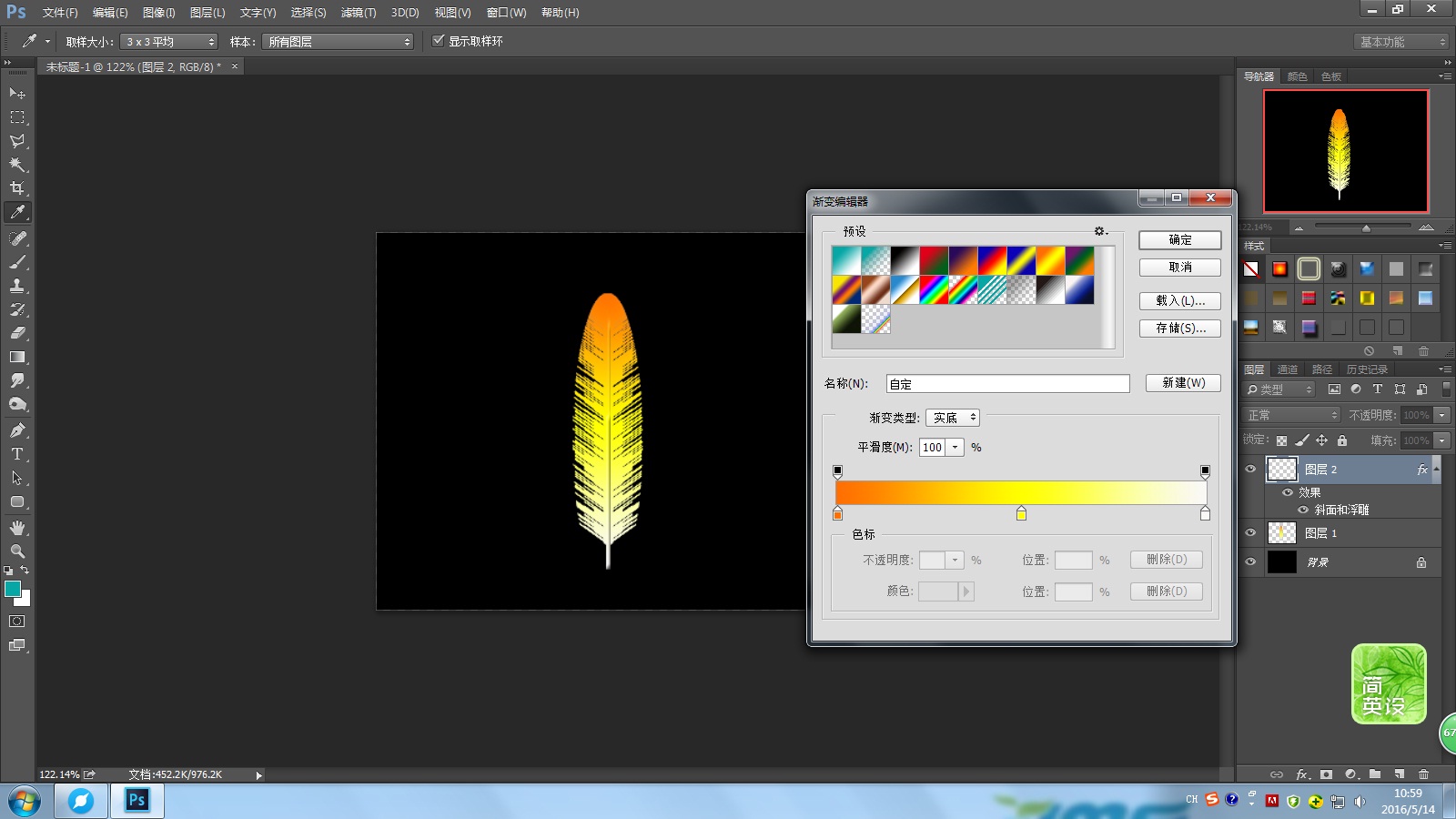1456x819 pixels.
Task: Hide the 背景 layer eye icon
Action: coord(1250,562)
